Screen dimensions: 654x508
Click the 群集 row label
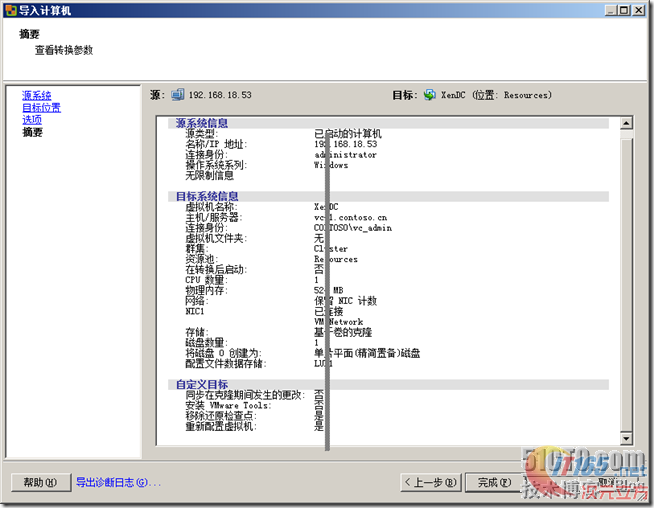click(x=196, y=249)
